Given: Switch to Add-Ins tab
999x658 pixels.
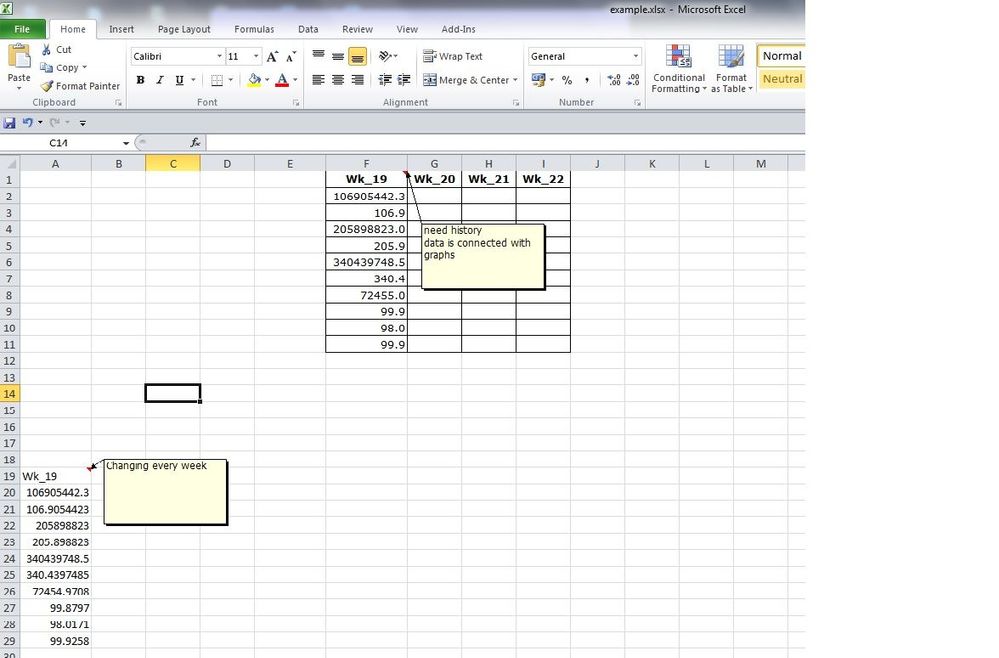Looking at the screenshot, I should click(458, 29).
